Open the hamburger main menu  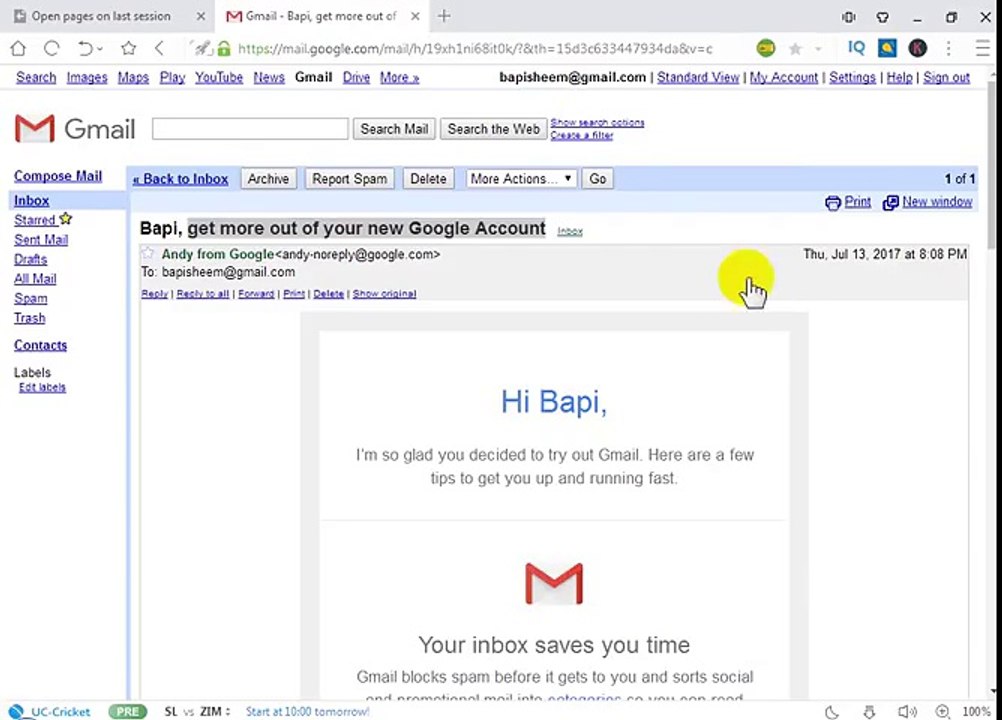[983, 49]
